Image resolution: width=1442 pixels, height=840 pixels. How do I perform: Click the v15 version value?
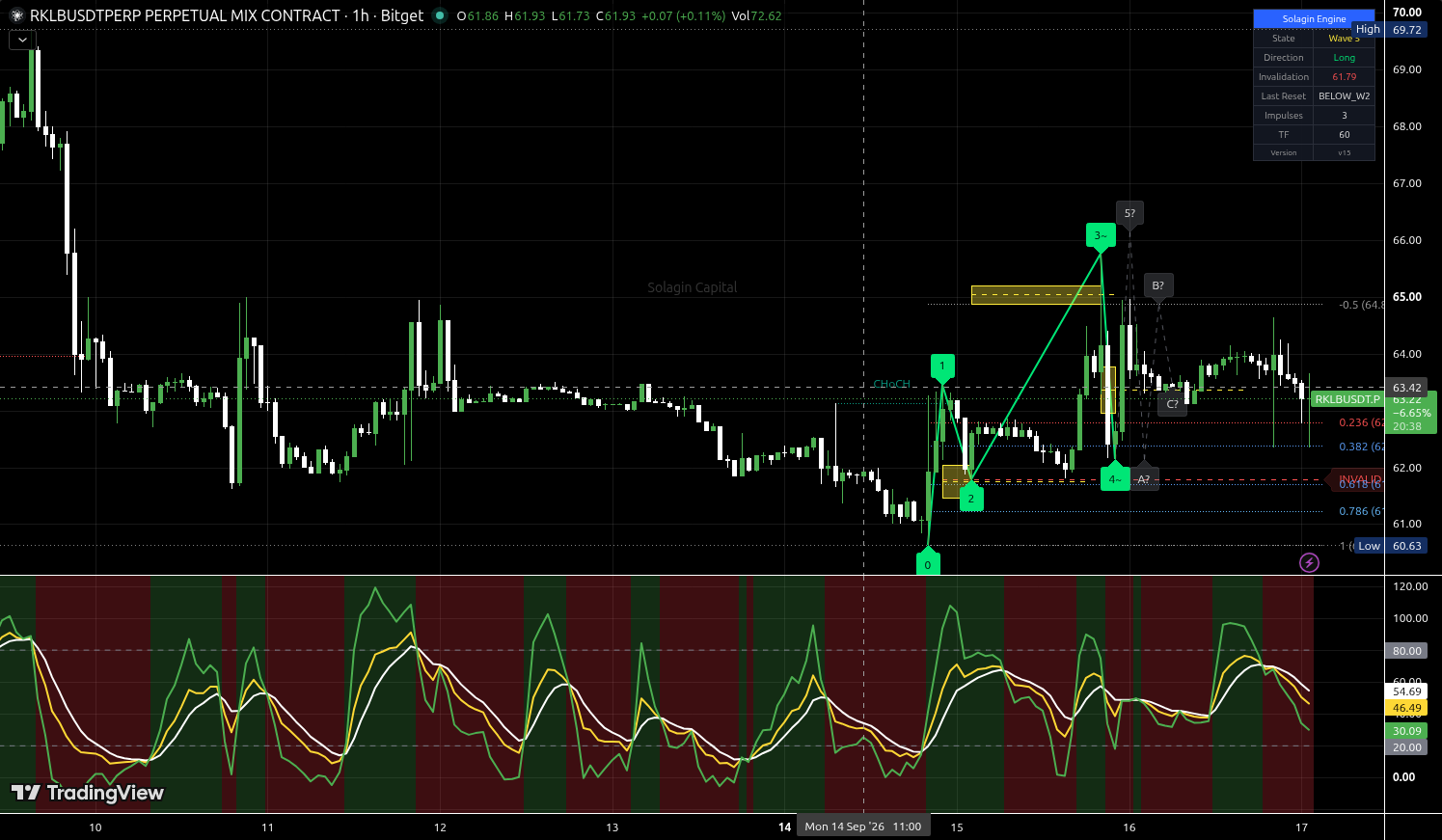(x=1345, y=152)
